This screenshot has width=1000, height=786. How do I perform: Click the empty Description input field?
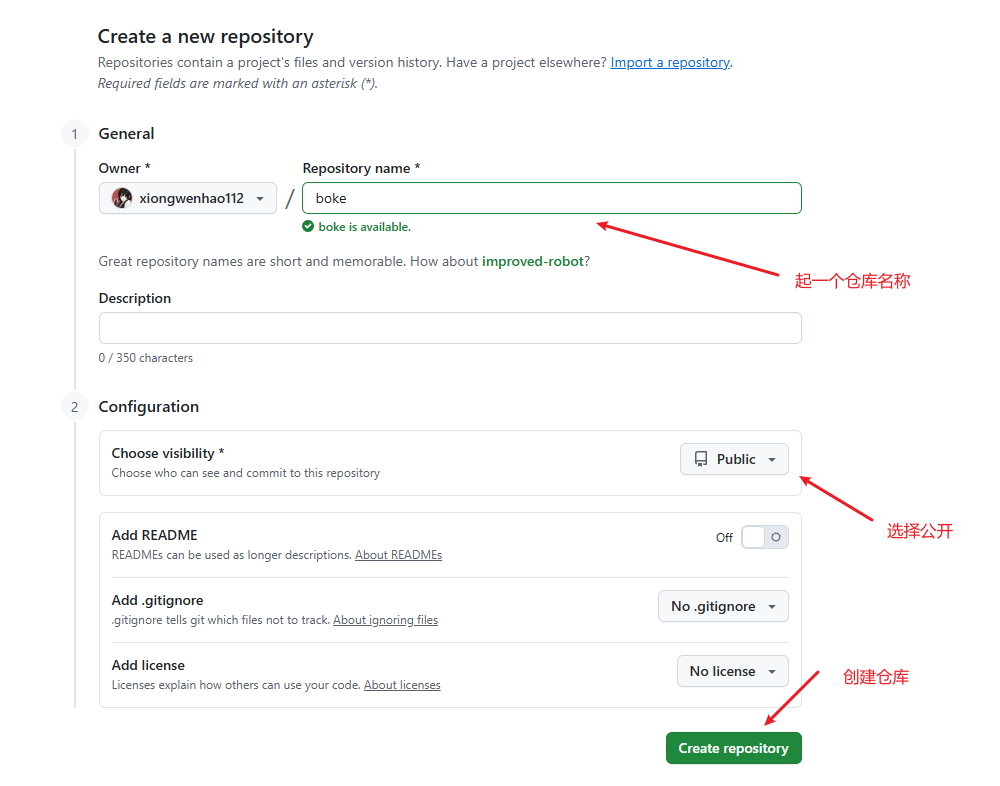point(450,328)
